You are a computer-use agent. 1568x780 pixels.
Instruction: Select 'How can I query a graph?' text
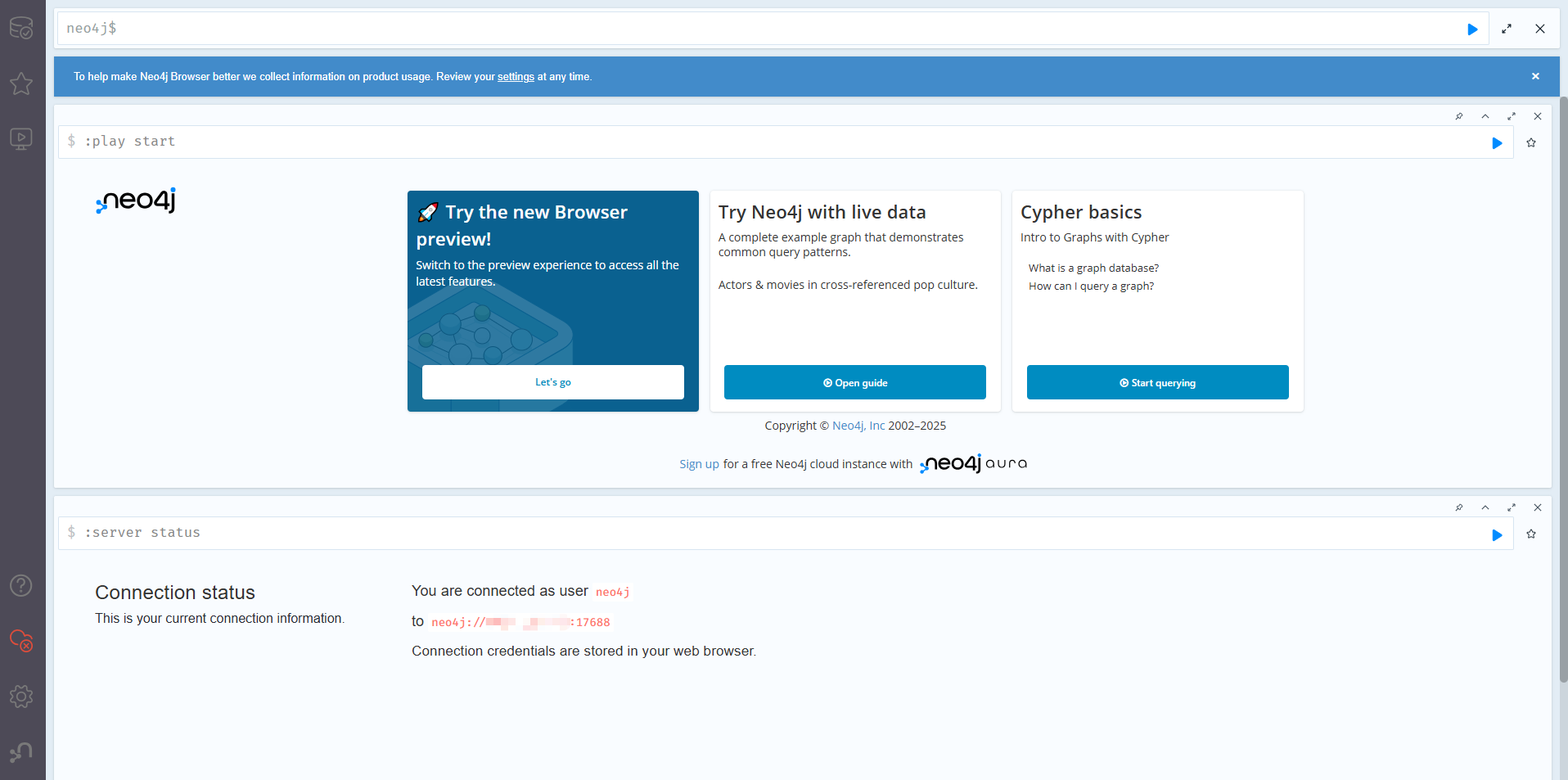pyautogui.click(x=1091, y=286)
